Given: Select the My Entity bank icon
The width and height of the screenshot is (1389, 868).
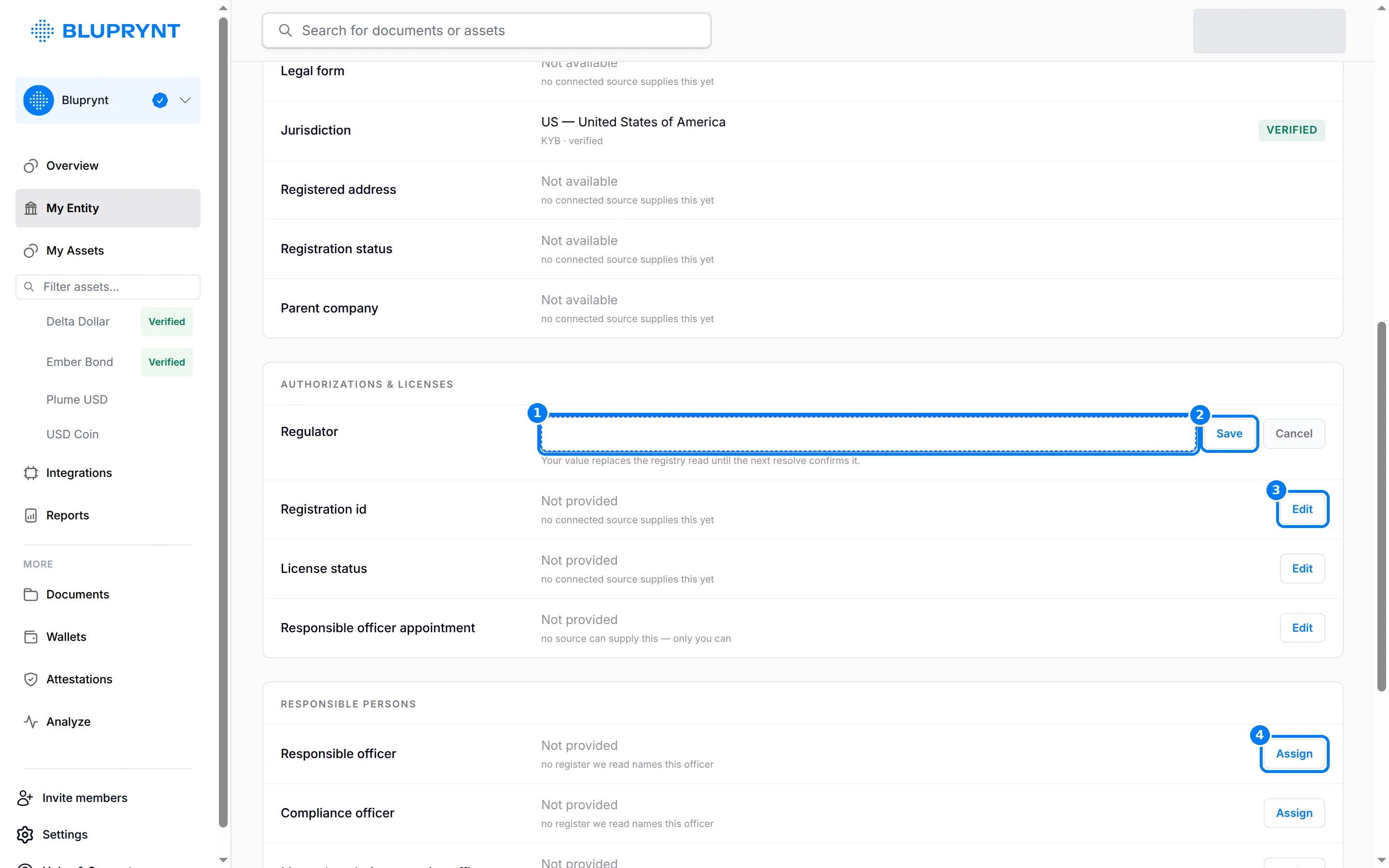Looking at the screenshot, I should pos(31,208).
